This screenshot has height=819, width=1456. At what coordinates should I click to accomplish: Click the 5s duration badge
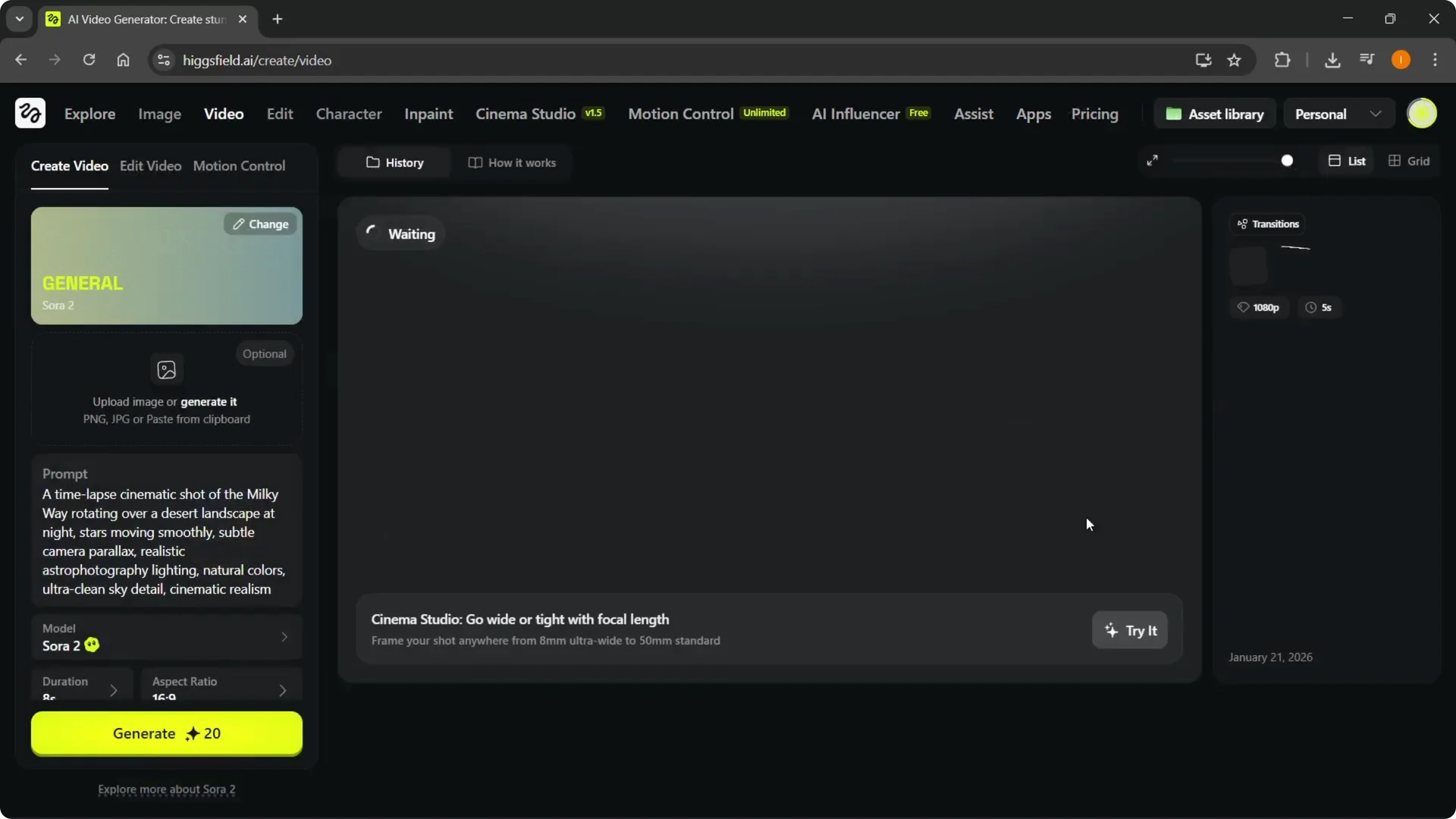(x=1319, y=307)
